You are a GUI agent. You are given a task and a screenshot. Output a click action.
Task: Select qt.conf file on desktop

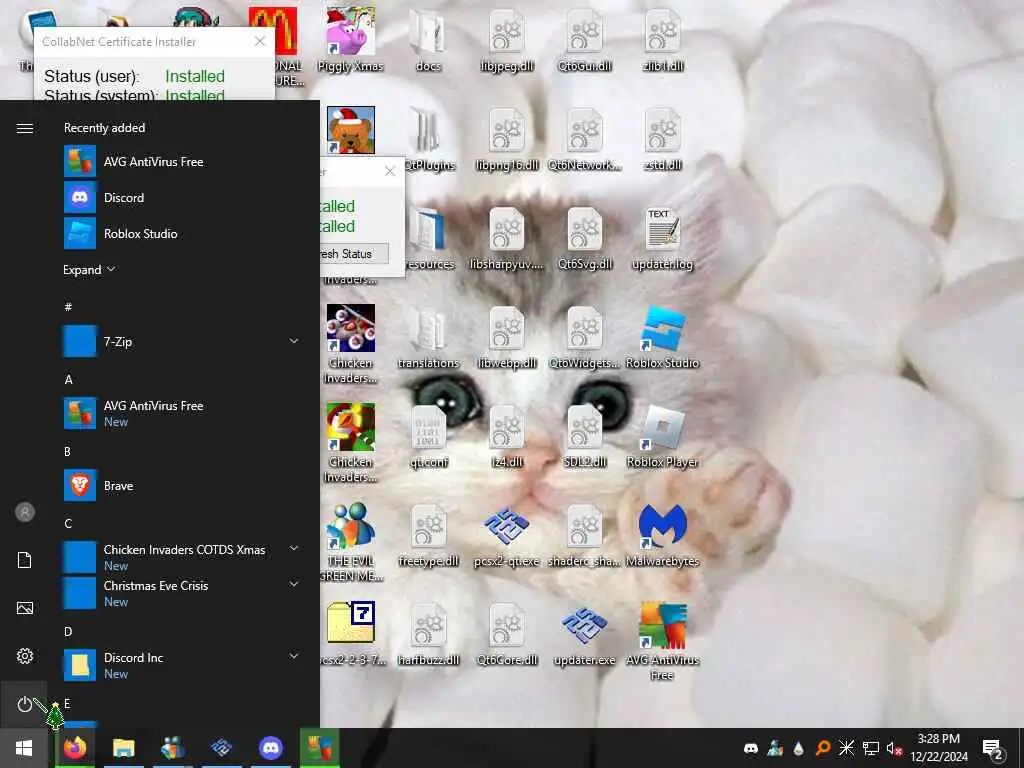pos(428,436)
